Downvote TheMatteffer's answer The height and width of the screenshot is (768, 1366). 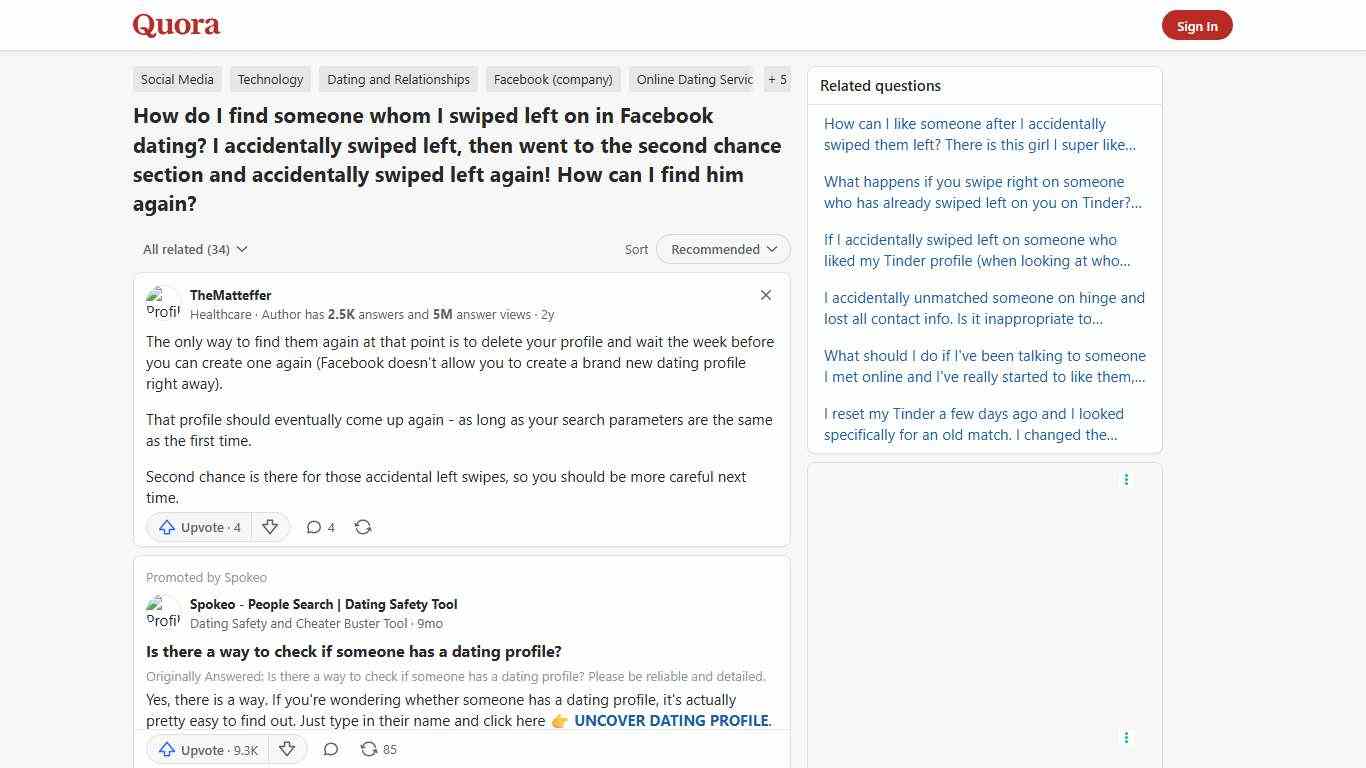(x=270, y=527)
